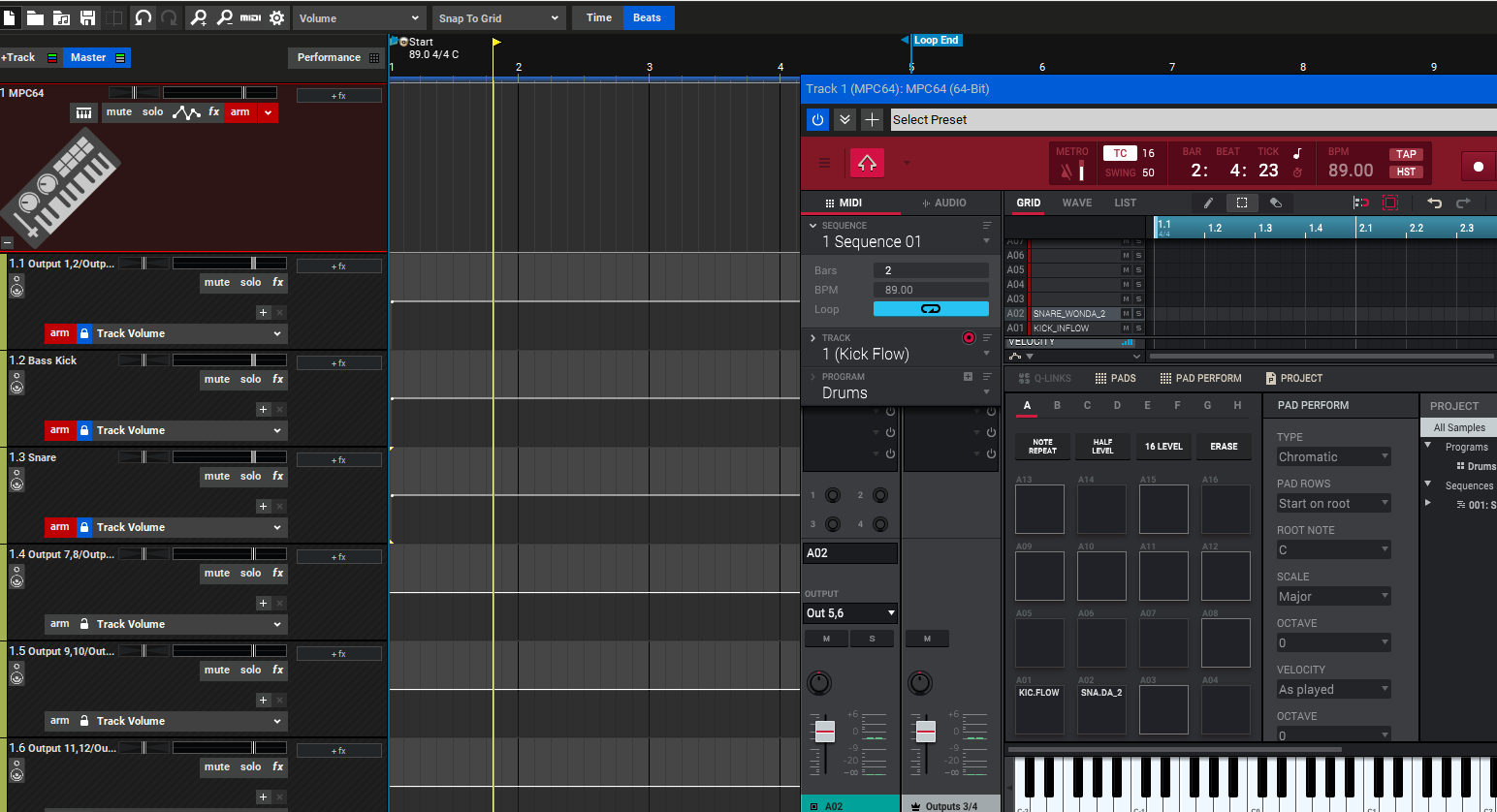Mute the 1.2 Bass Kick track
The width and height of the screenshot is (1497, 812).
pyautogui.click(x=217, y=379)
